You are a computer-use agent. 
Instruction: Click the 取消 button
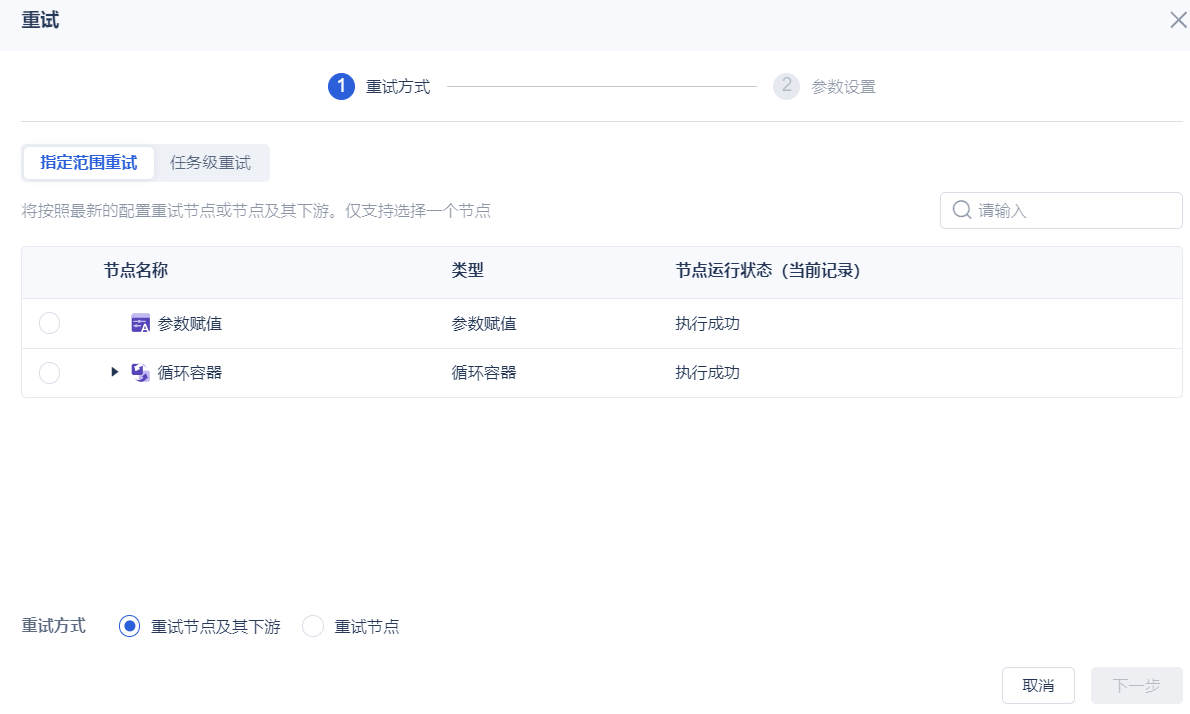click(x=1038, y=685)
